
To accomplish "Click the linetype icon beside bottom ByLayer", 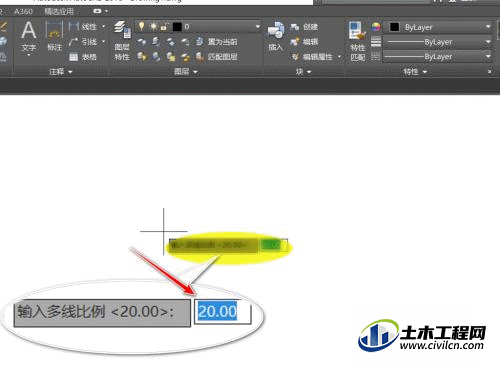I will tap(376, 56).
